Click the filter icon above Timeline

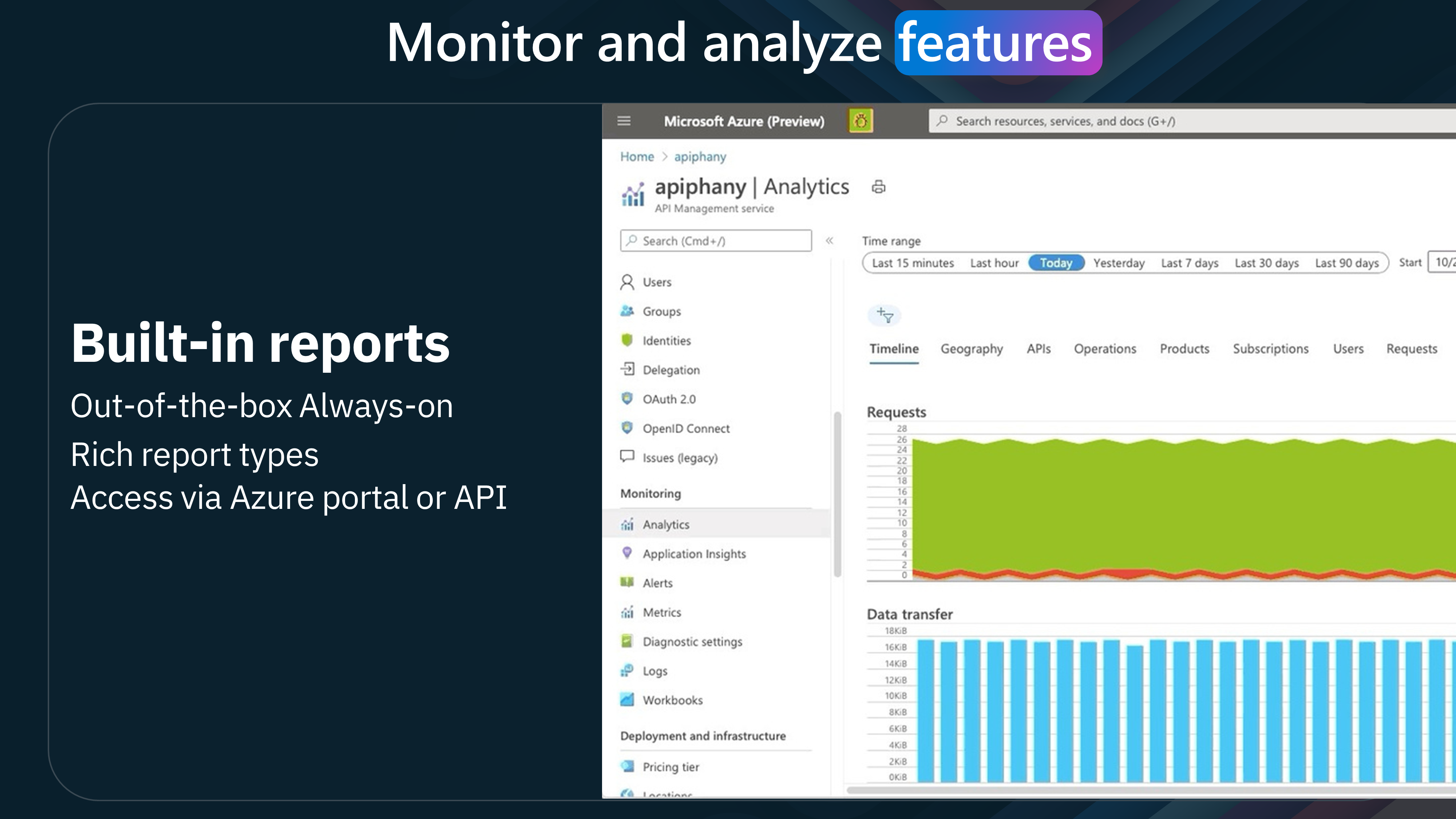pyautogui.click(x=884, y=315)
